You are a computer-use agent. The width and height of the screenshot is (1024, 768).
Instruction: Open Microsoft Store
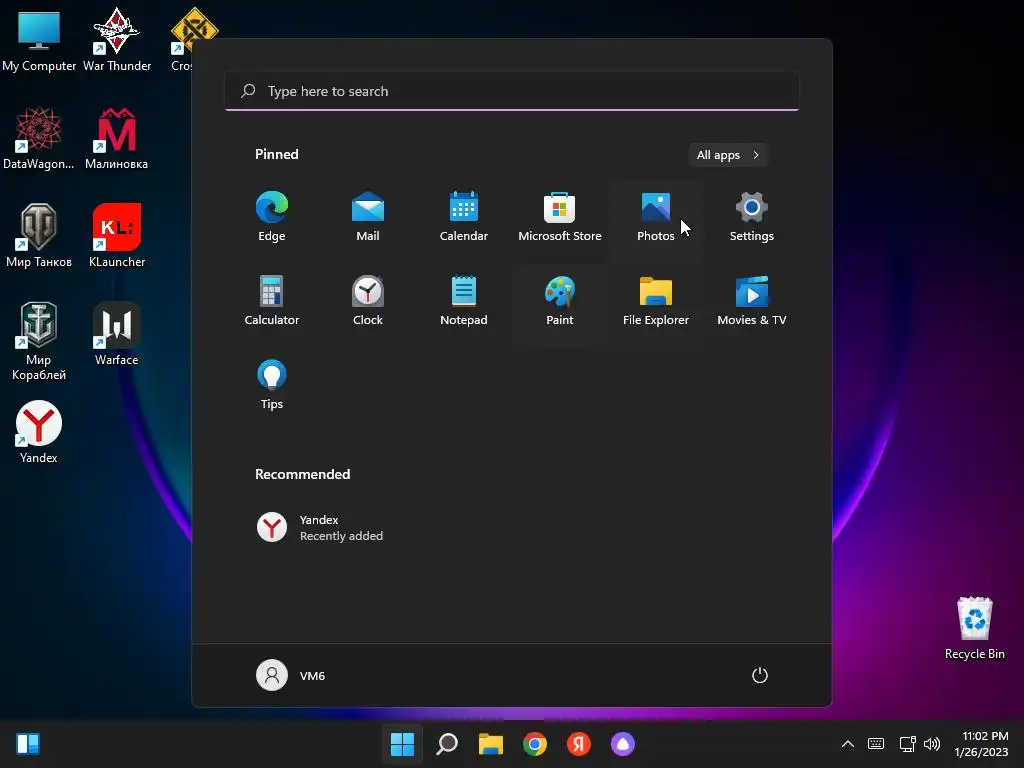560,217
